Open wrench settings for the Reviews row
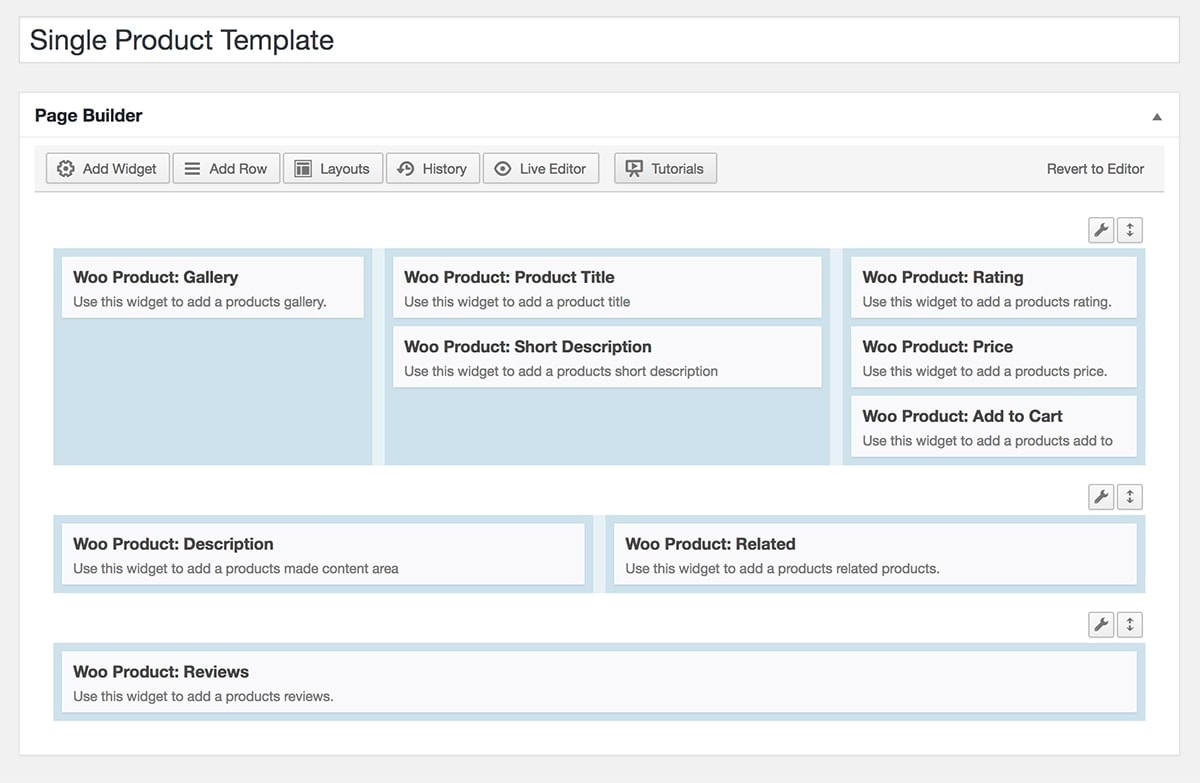The image size is (1200, 783). pyautogui.click(x=1101, y=625)
